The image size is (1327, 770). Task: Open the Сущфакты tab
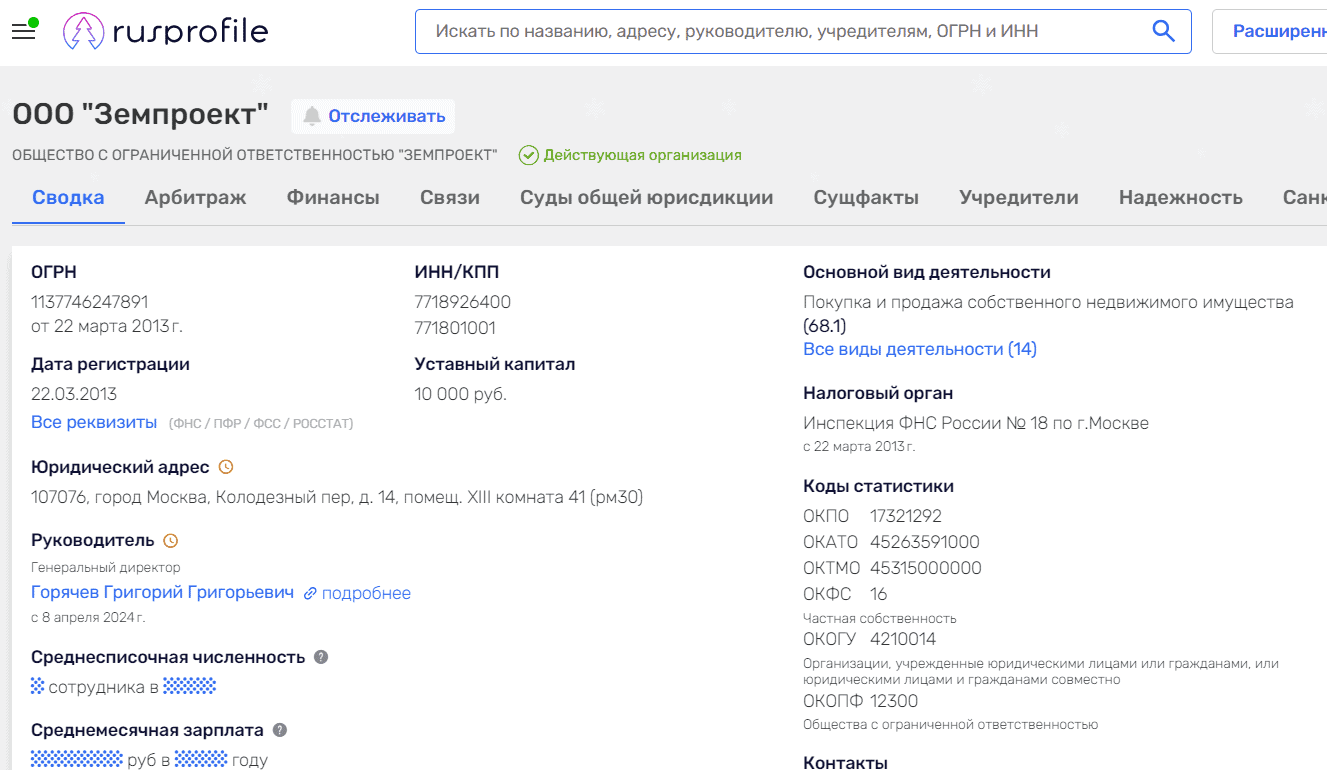click(866, 197)
